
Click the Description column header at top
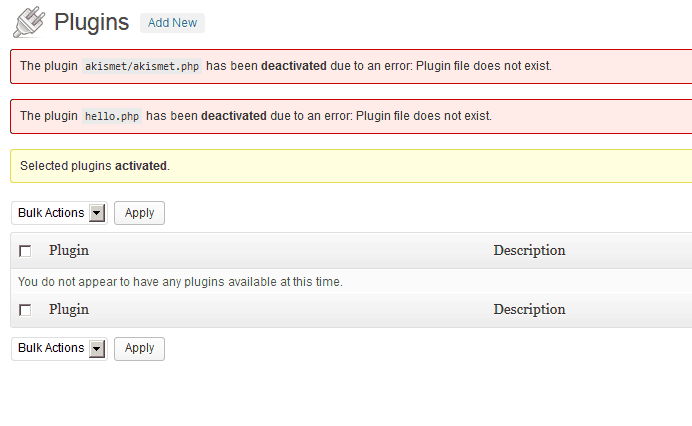(529, 250)
